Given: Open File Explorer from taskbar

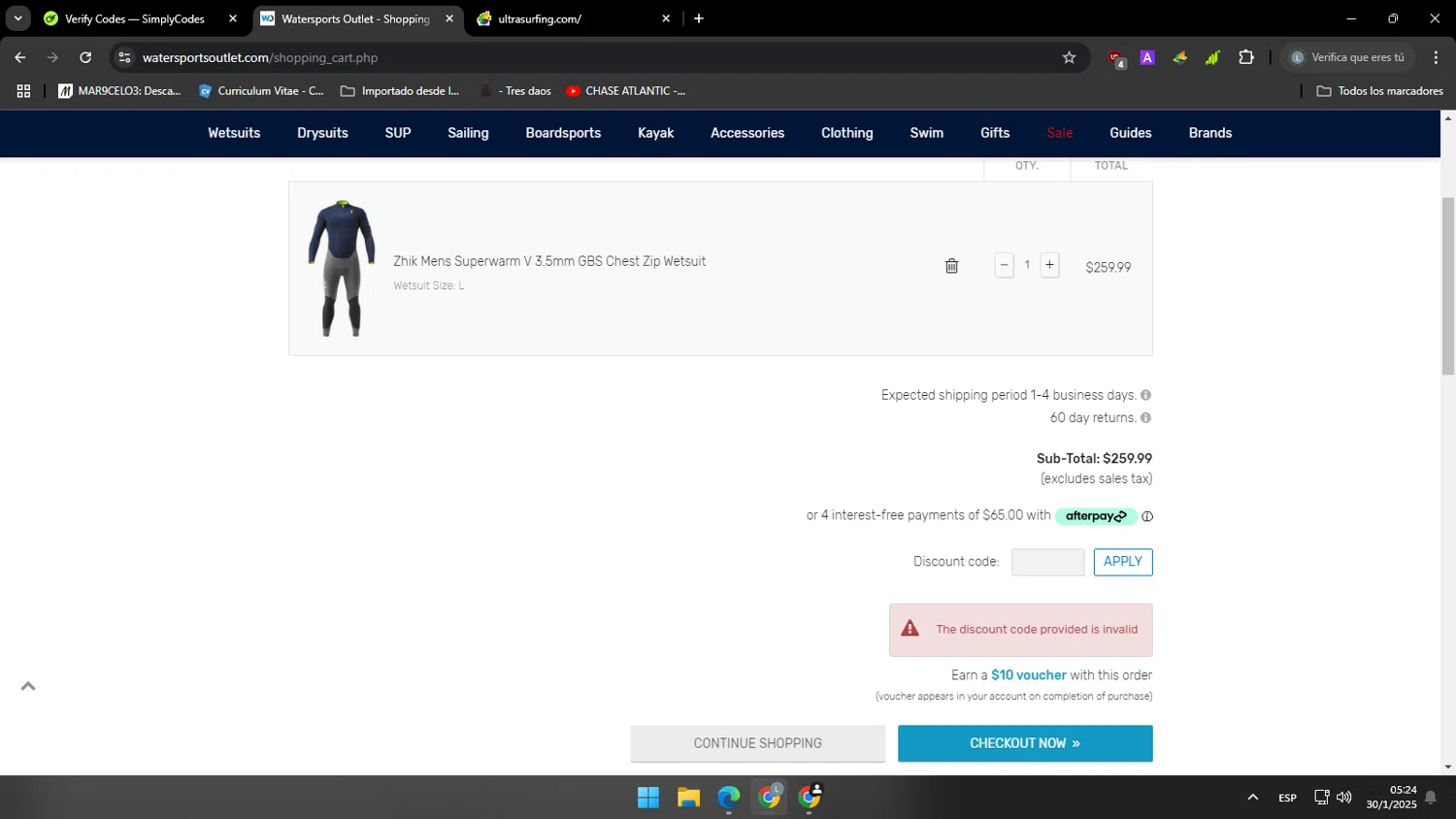Looking at the screenshot, I should pos(689,798).
